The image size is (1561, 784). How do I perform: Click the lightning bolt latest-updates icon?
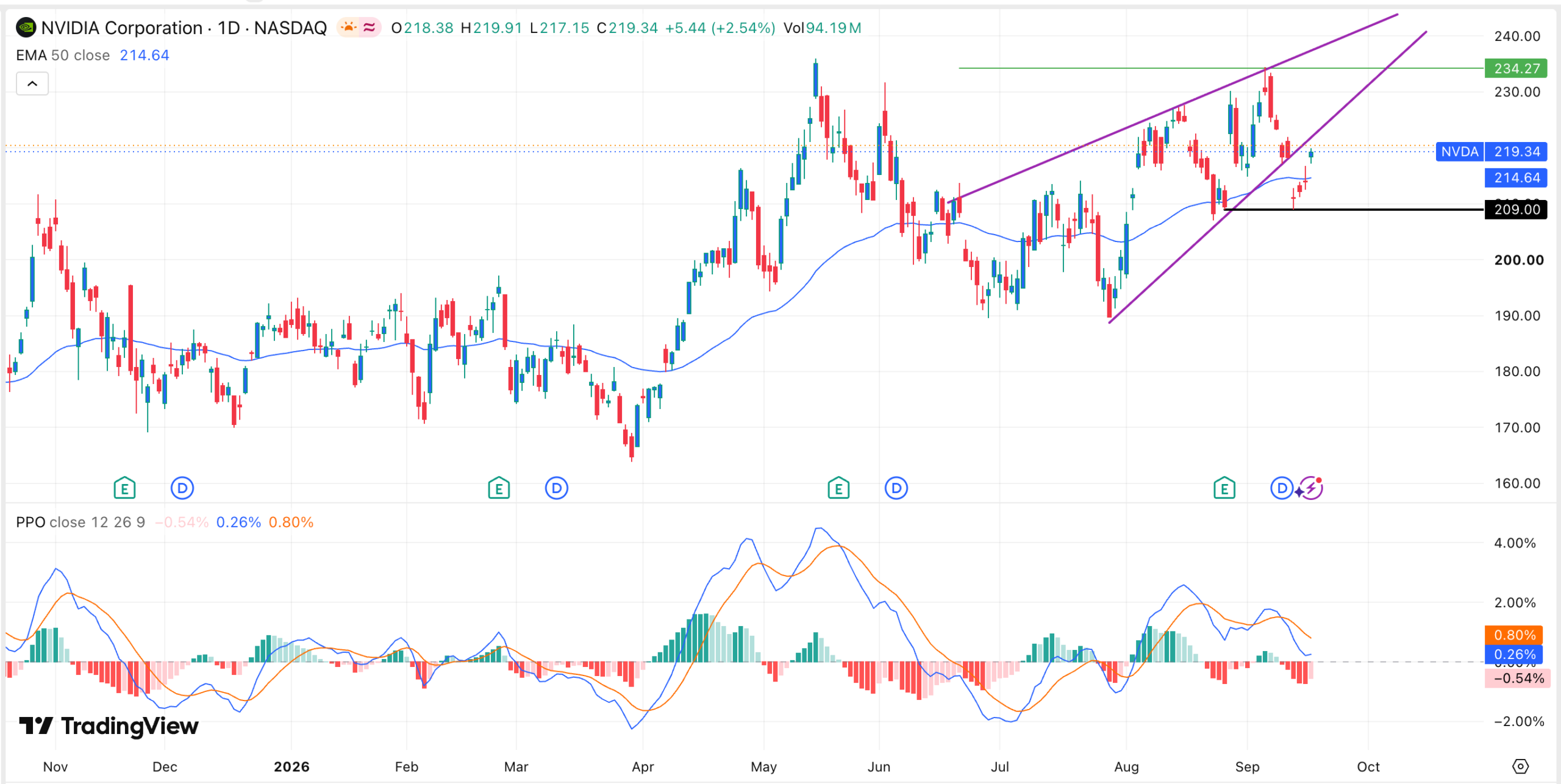(1311, 488)
